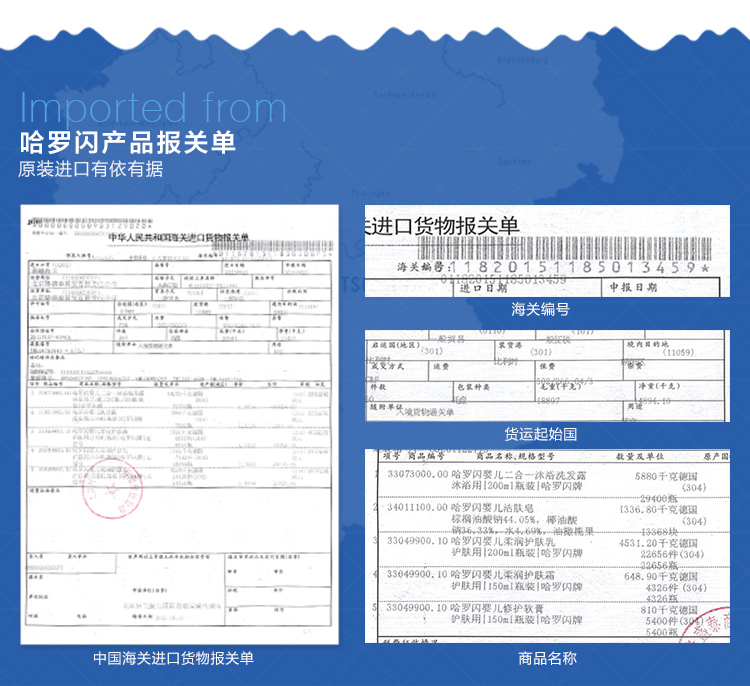
Task: Click the customs number barcode image
Action: (x=547, y=251)
